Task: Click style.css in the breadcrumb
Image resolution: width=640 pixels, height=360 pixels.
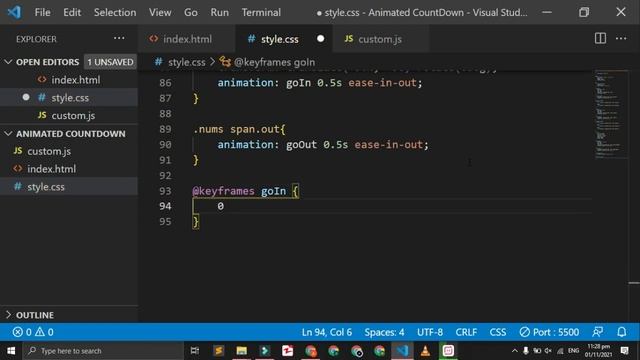Action: click(187, 62)
